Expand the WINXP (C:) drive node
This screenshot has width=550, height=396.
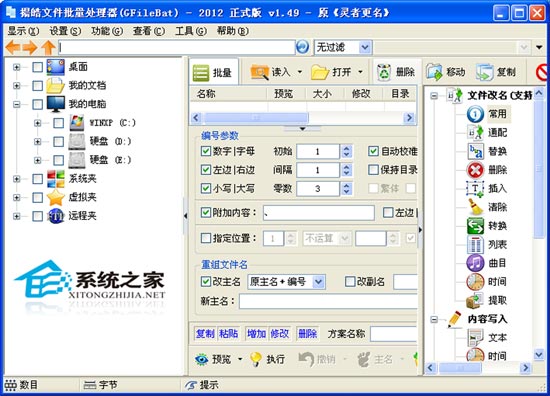(x=38, y=123)
